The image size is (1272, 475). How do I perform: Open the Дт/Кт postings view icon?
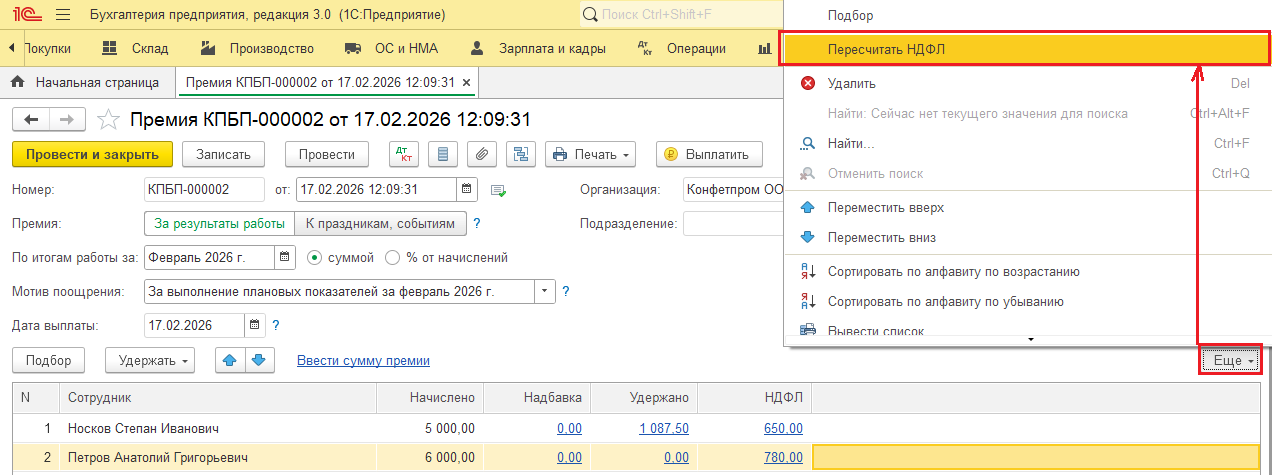click(x=405, y=155)
